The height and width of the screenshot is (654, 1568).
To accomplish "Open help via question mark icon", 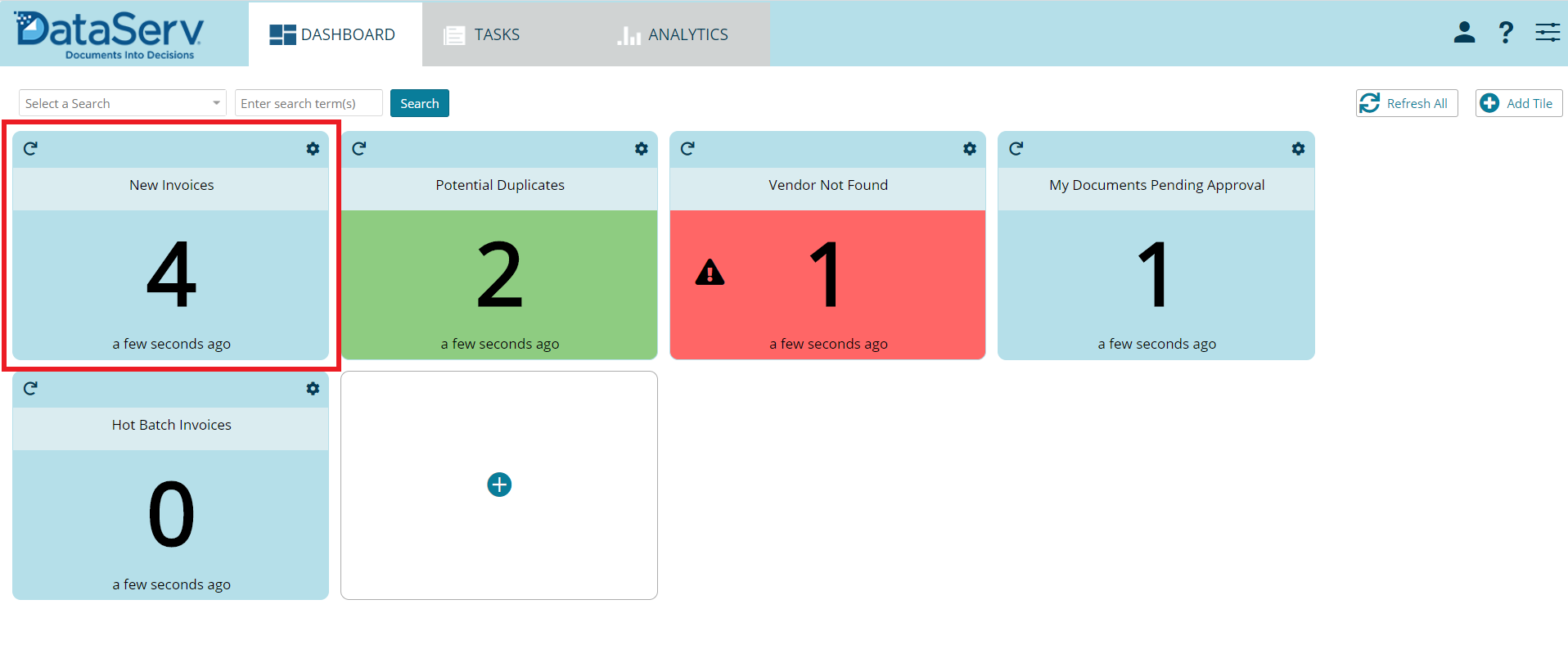I will click(x=1505, y=33).
